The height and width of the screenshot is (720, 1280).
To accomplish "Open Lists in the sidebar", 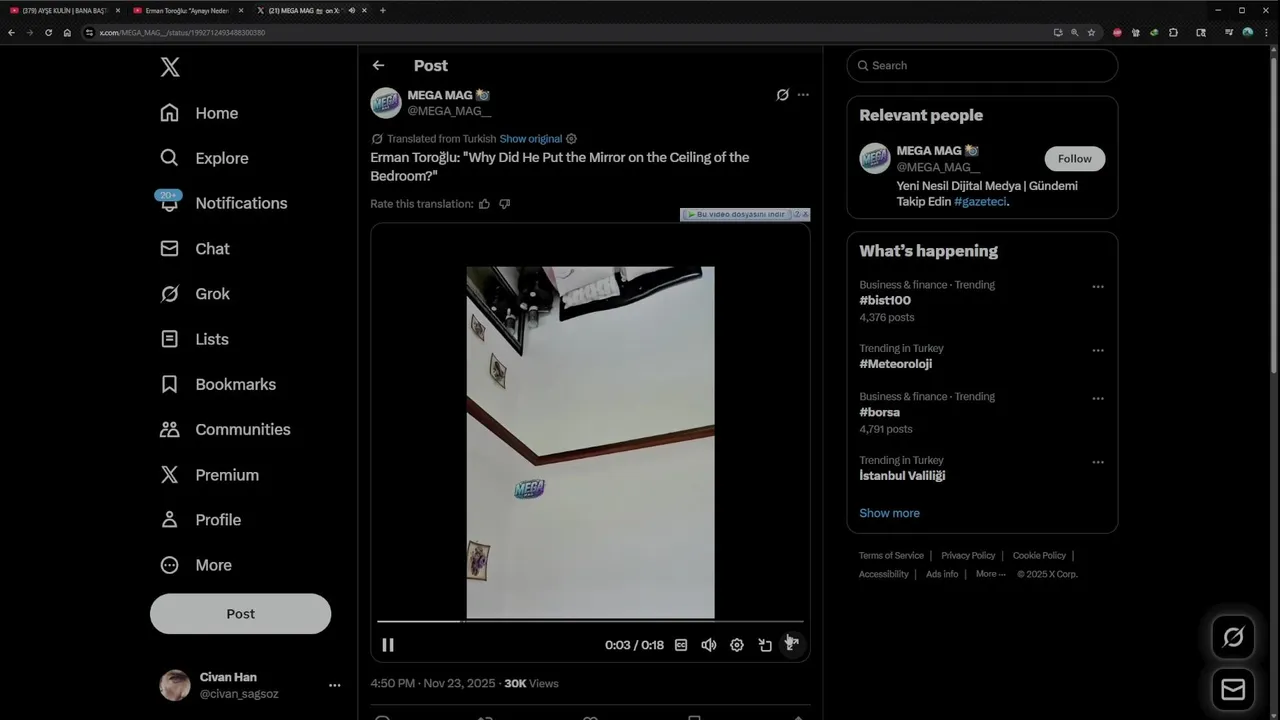I will [x=194, y=339].
